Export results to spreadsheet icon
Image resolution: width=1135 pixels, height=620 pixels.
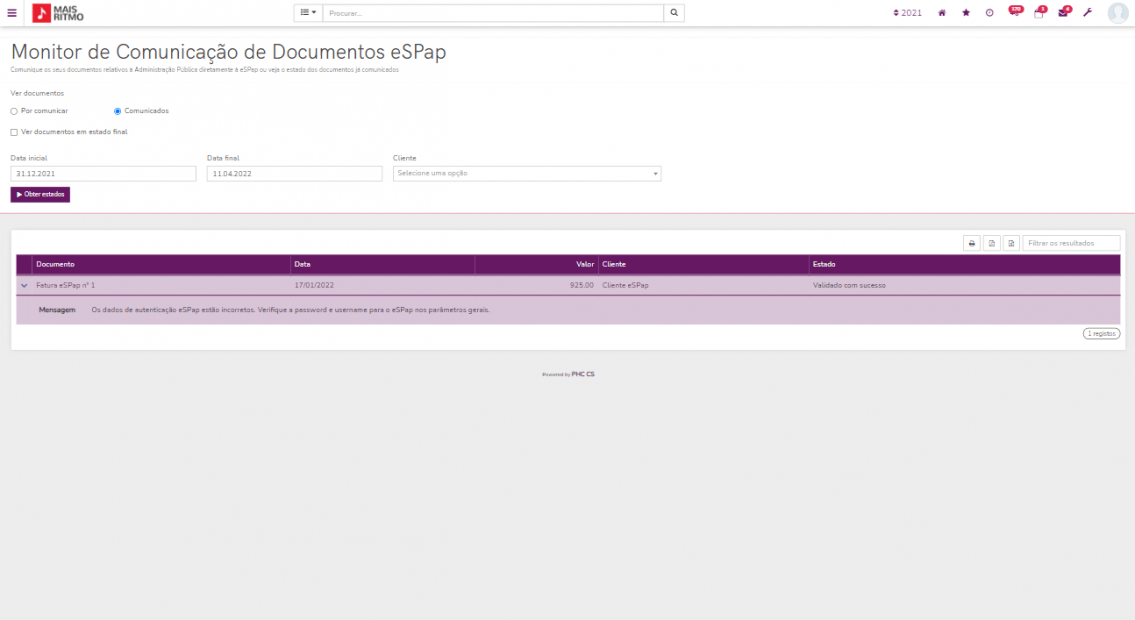(x=1011, y=243)
